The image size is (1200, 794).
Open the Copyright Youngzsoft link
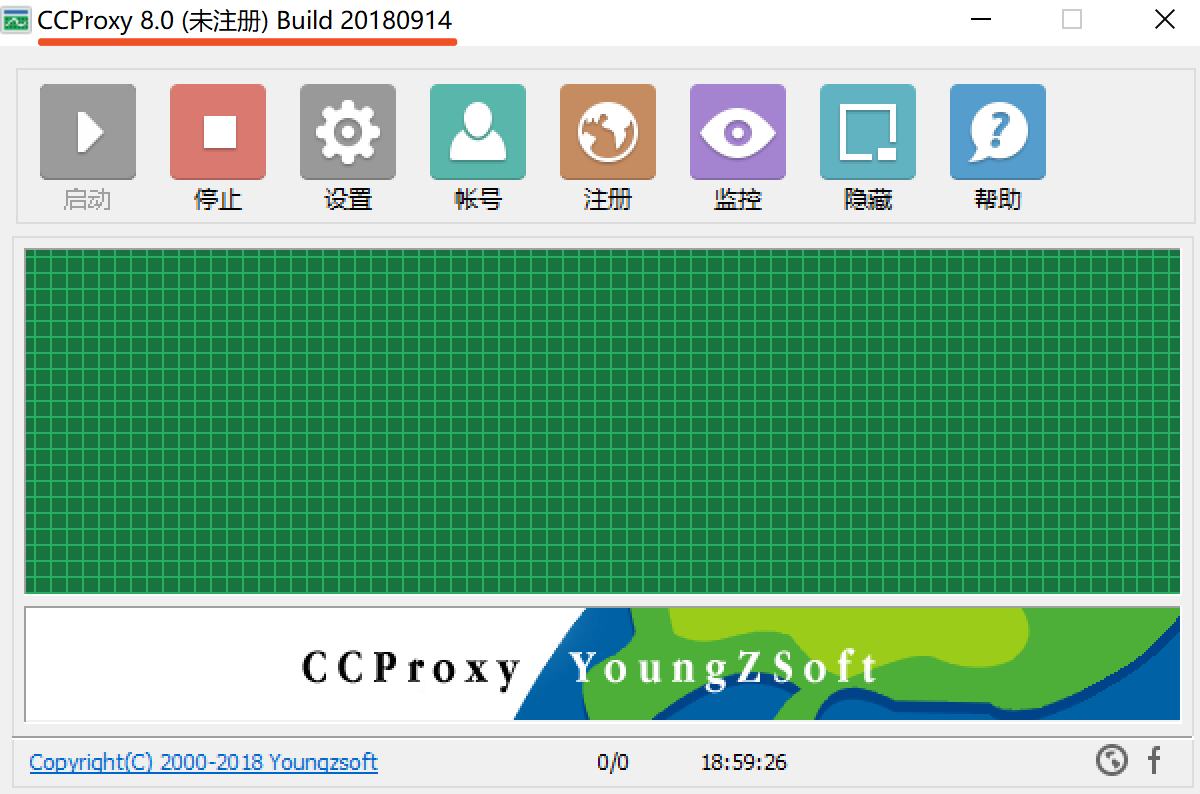(x=203, y=762)
